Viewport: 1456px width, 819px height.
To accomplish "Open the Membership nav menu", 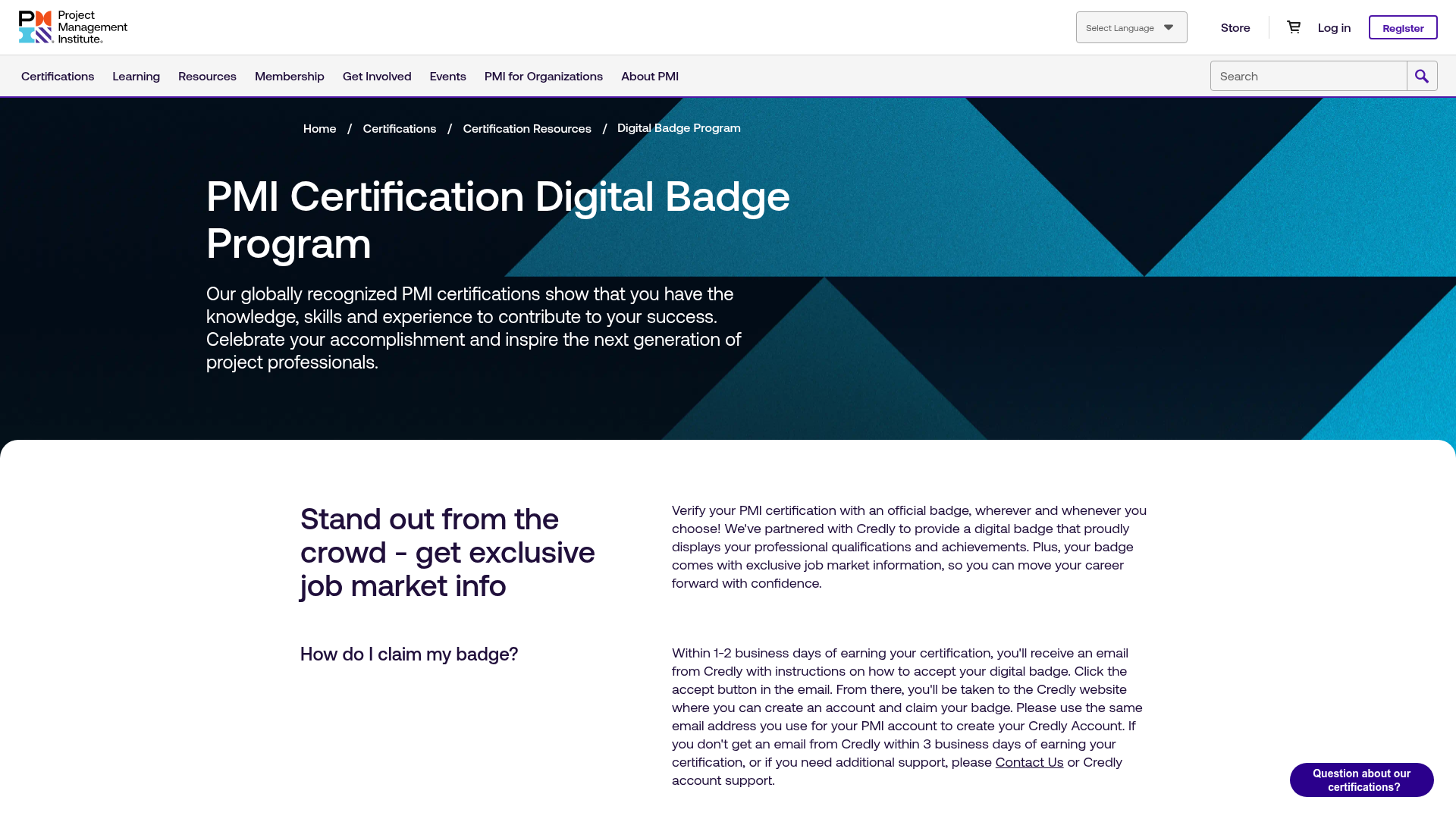I will (290, 76).
